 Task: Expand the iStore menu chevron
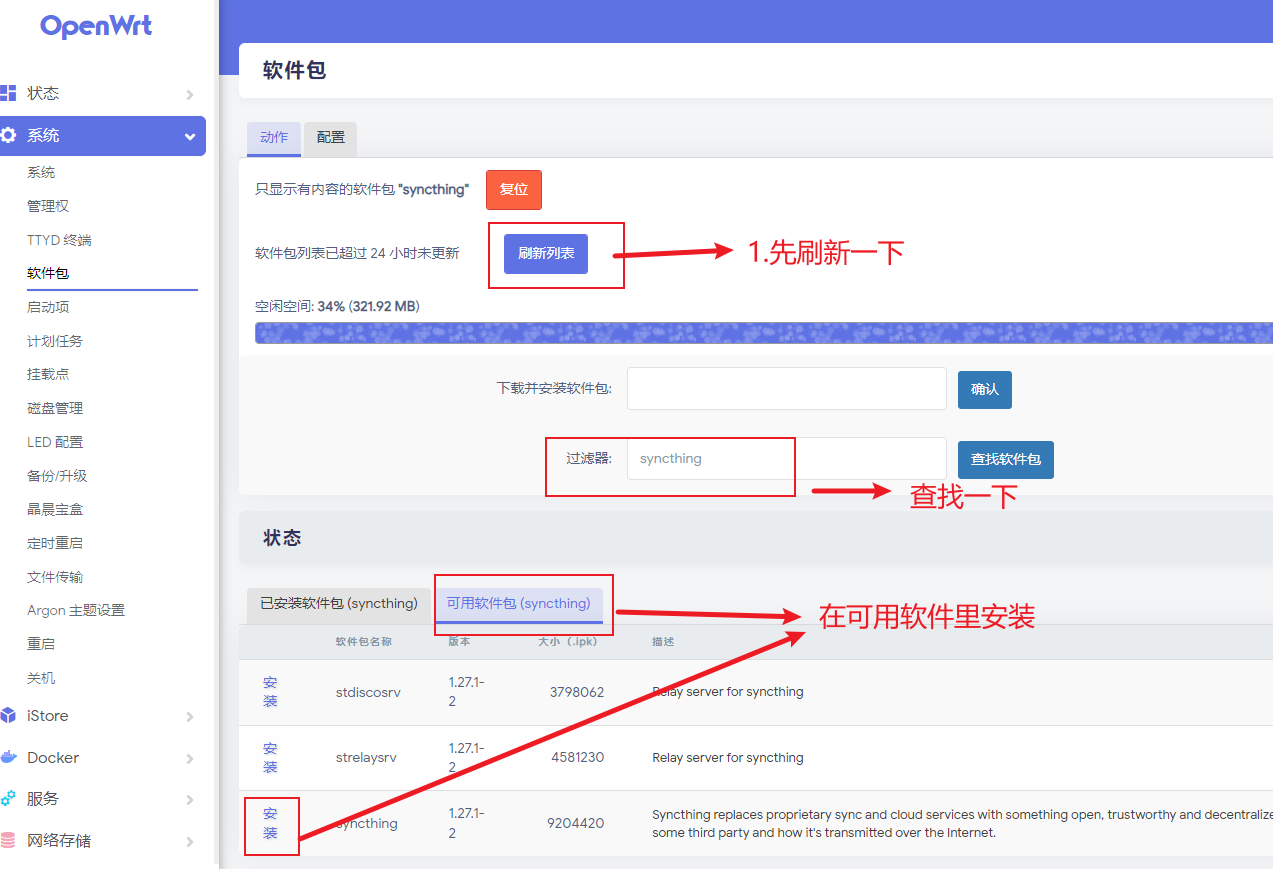tap(190, 717)
